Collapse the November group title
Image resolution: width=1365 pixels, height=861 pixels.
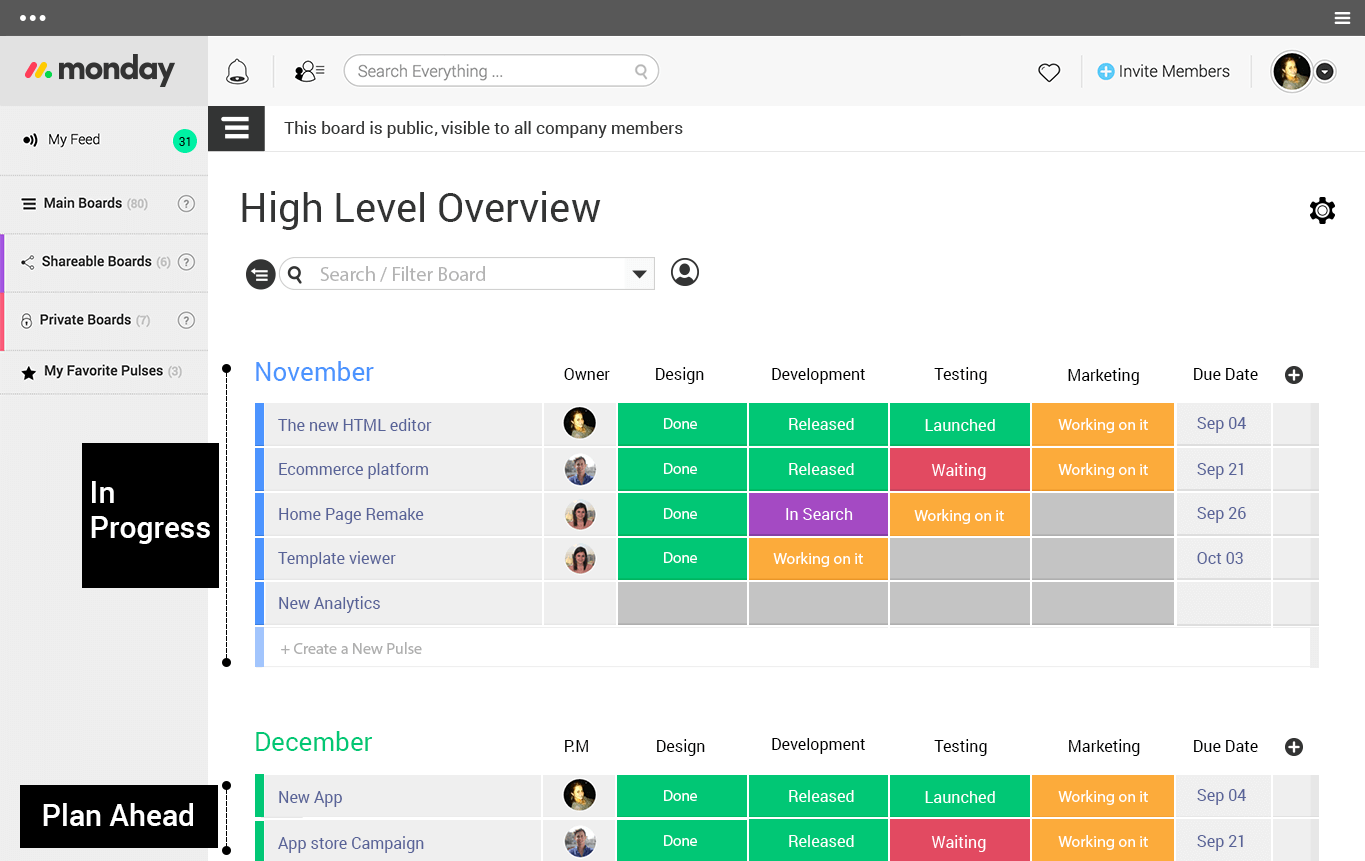pos(314,372)
